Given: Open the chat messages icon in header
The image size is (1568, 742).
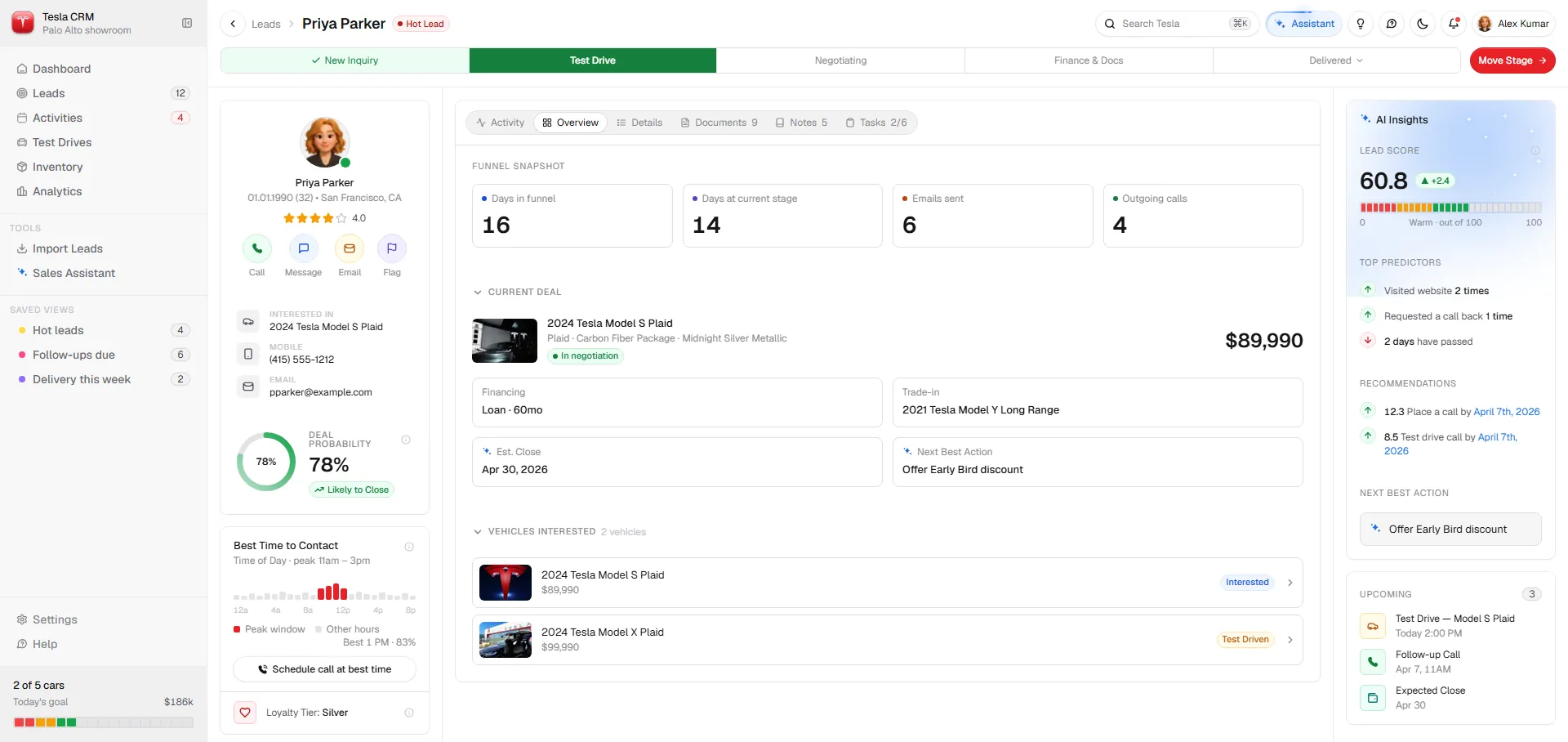Looking at the screenshot, I should 1392,24.
